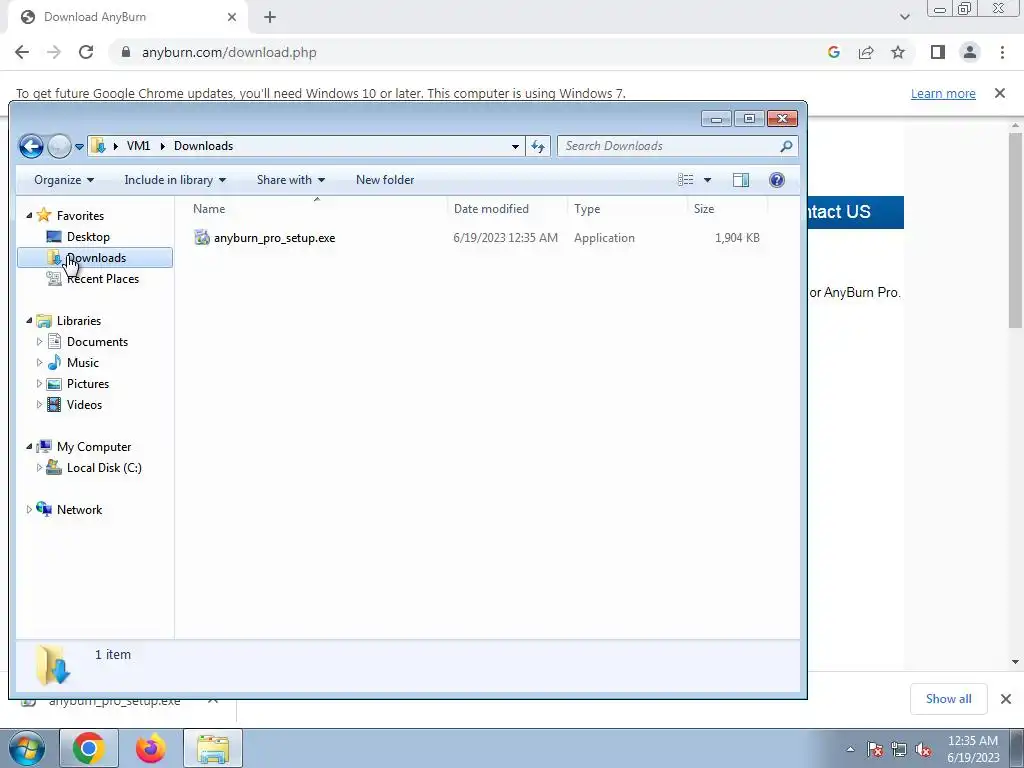Viewport: 1024px width, 768px height.
Task: Collapse the My Computer group
Action: point(29,446)
